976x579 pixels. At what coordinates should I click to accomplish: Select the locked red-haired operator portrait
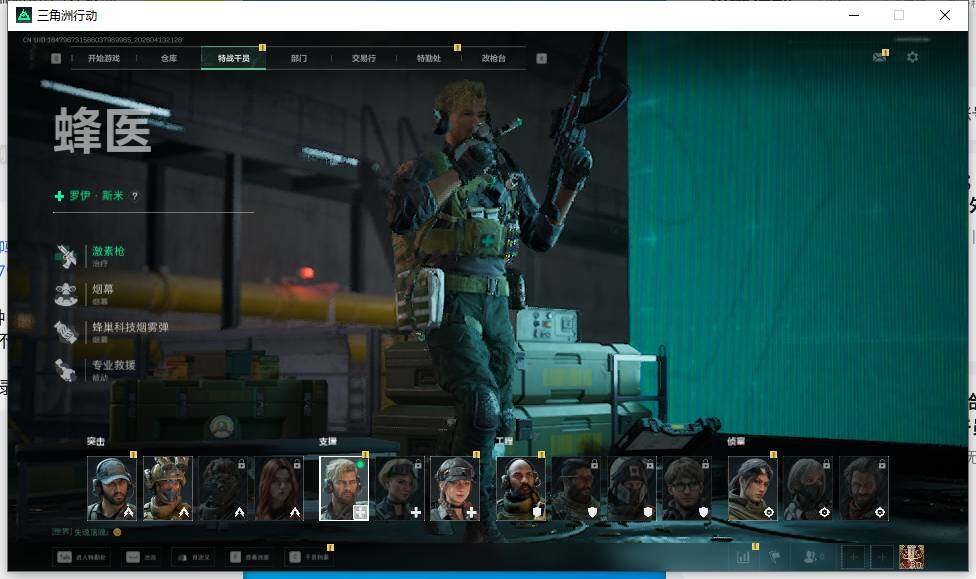click(x=279, y=489)
